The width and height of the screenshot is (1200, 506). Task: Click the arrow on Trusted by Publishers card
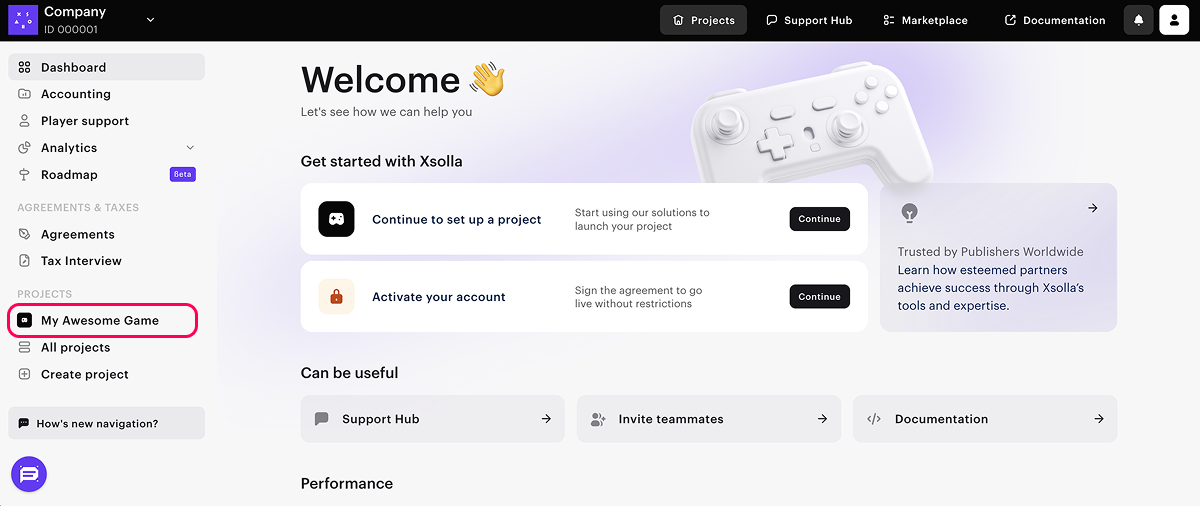(x=1093, y=208)
